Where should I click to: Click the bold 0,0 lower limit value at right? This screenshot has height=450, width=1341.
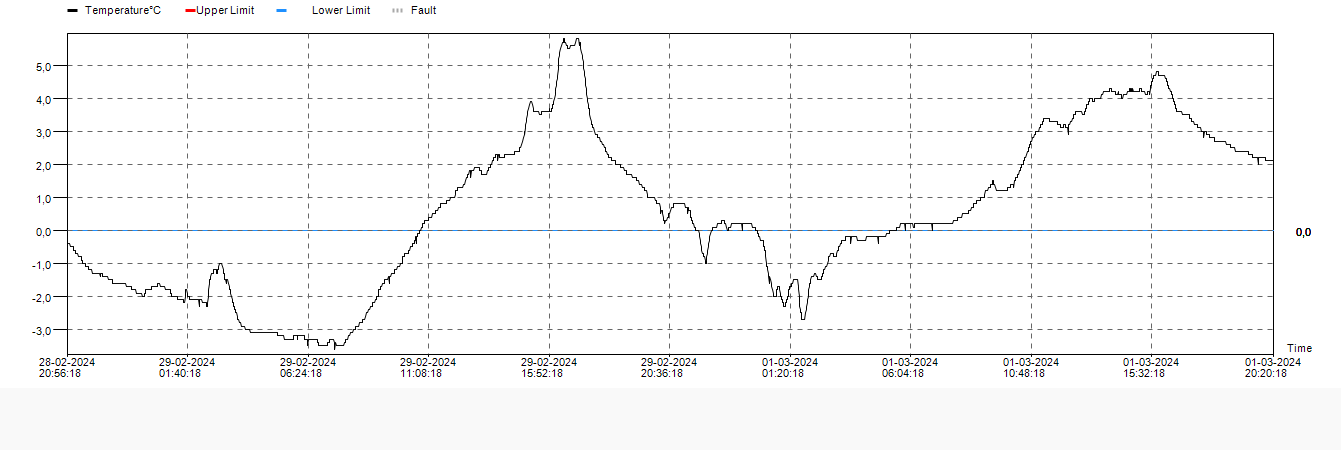(1303, 232)
